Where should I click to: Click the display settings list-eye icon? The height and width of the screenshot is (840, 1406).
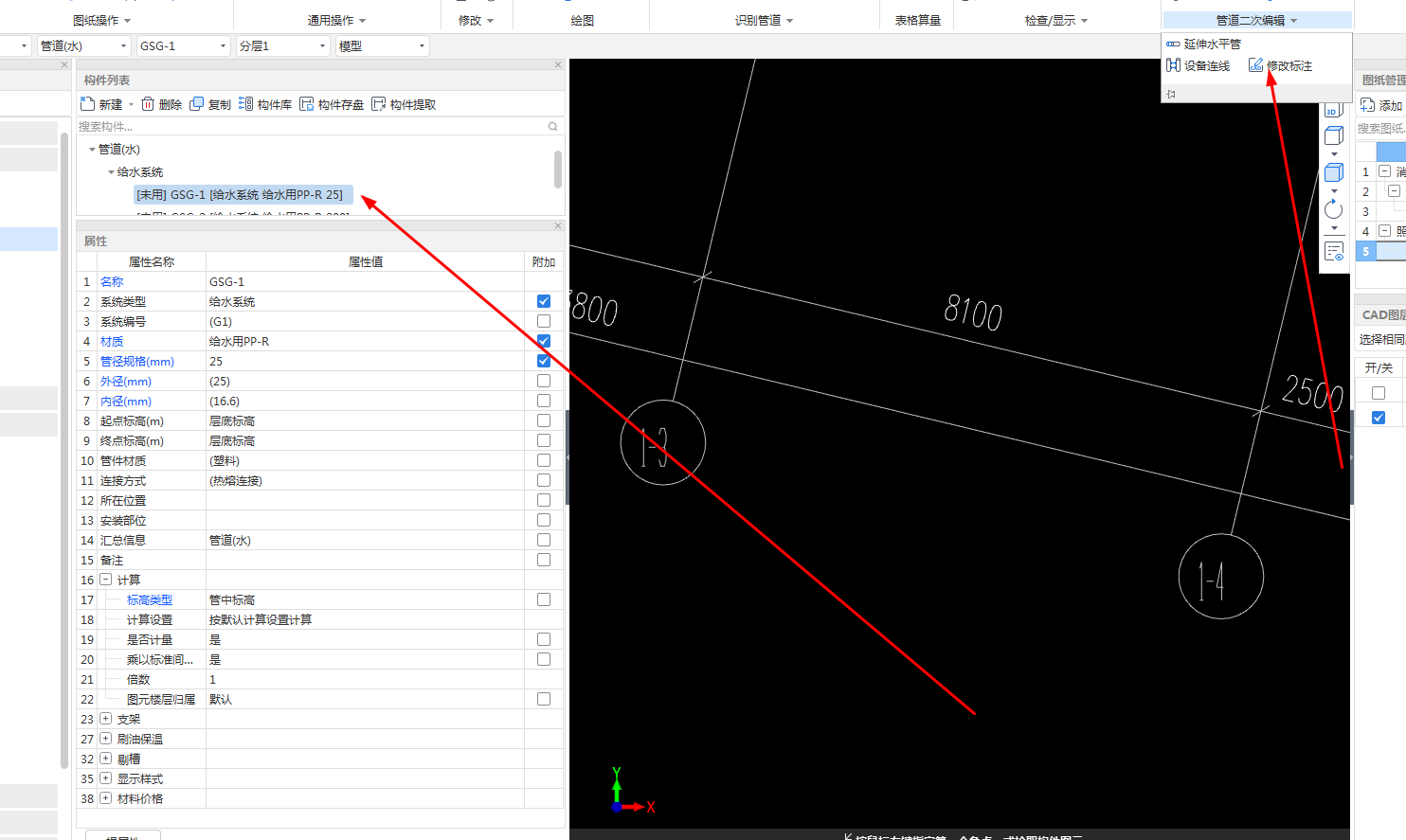click(x=1334, y=251)
